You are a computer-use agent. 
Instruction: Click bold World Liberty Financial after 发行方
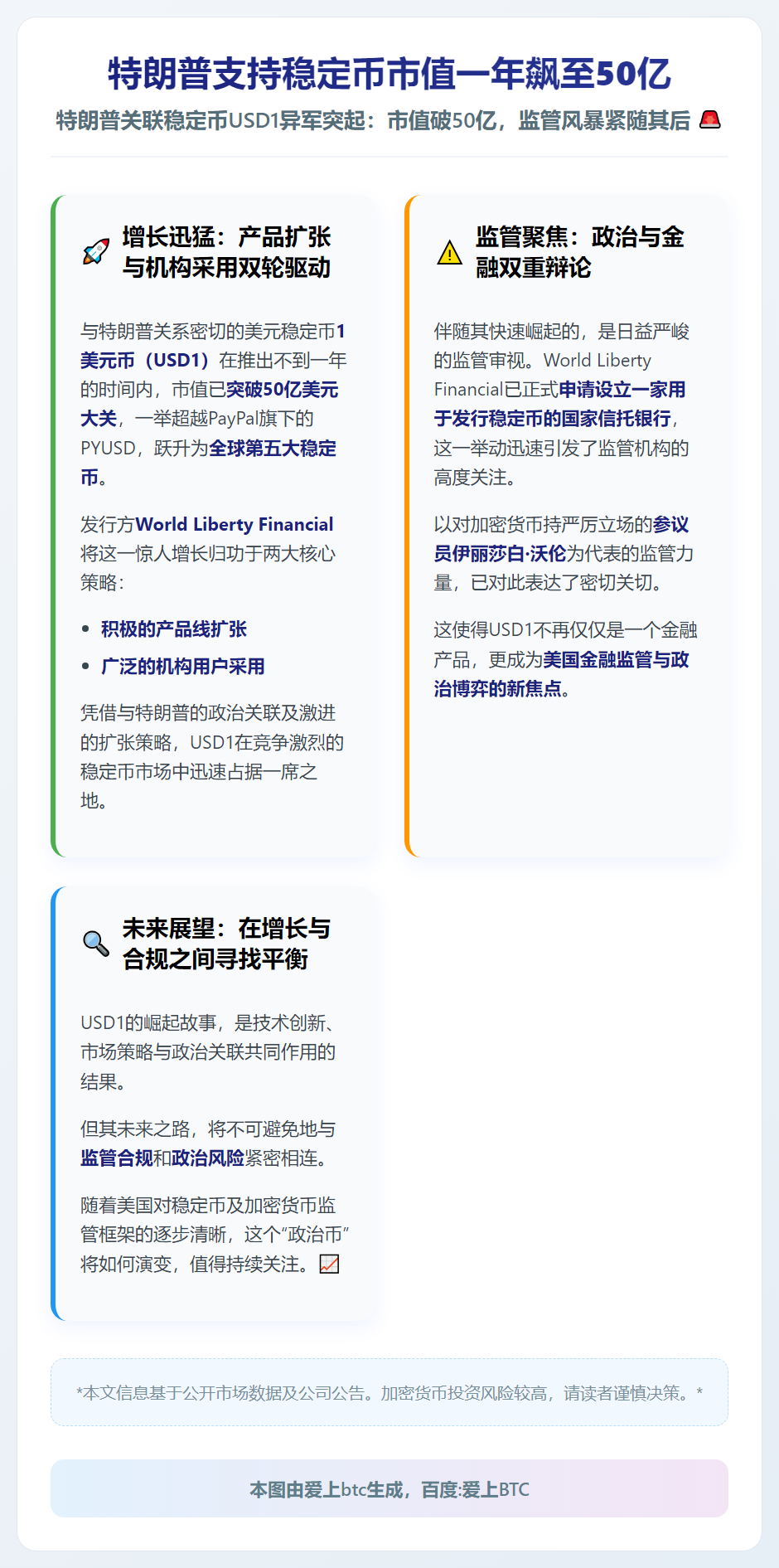click(235, 524)
